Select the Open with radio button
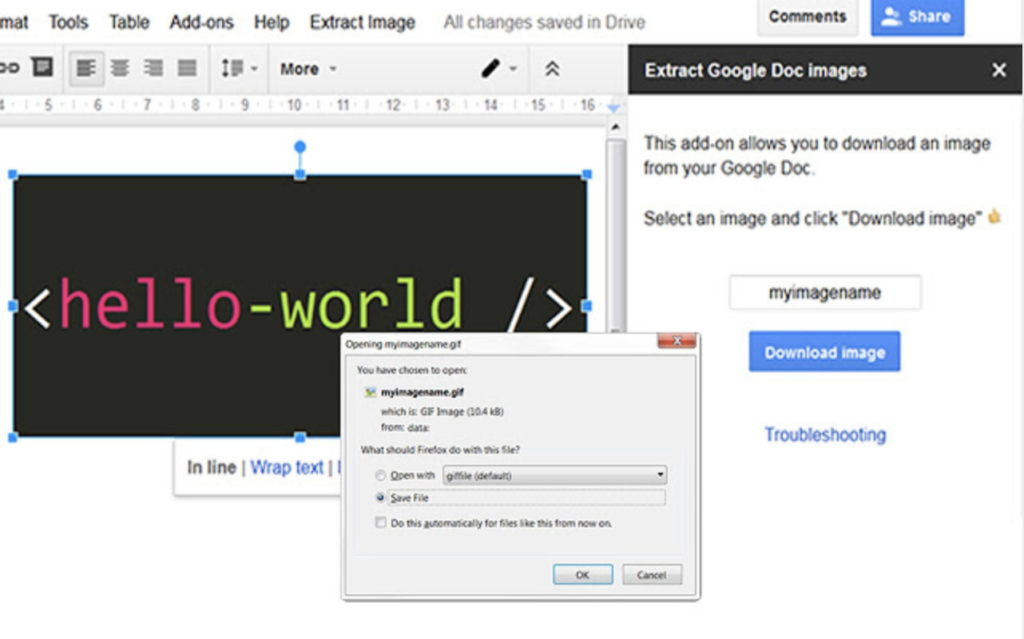1024x639 pixels. pos(380,475)
